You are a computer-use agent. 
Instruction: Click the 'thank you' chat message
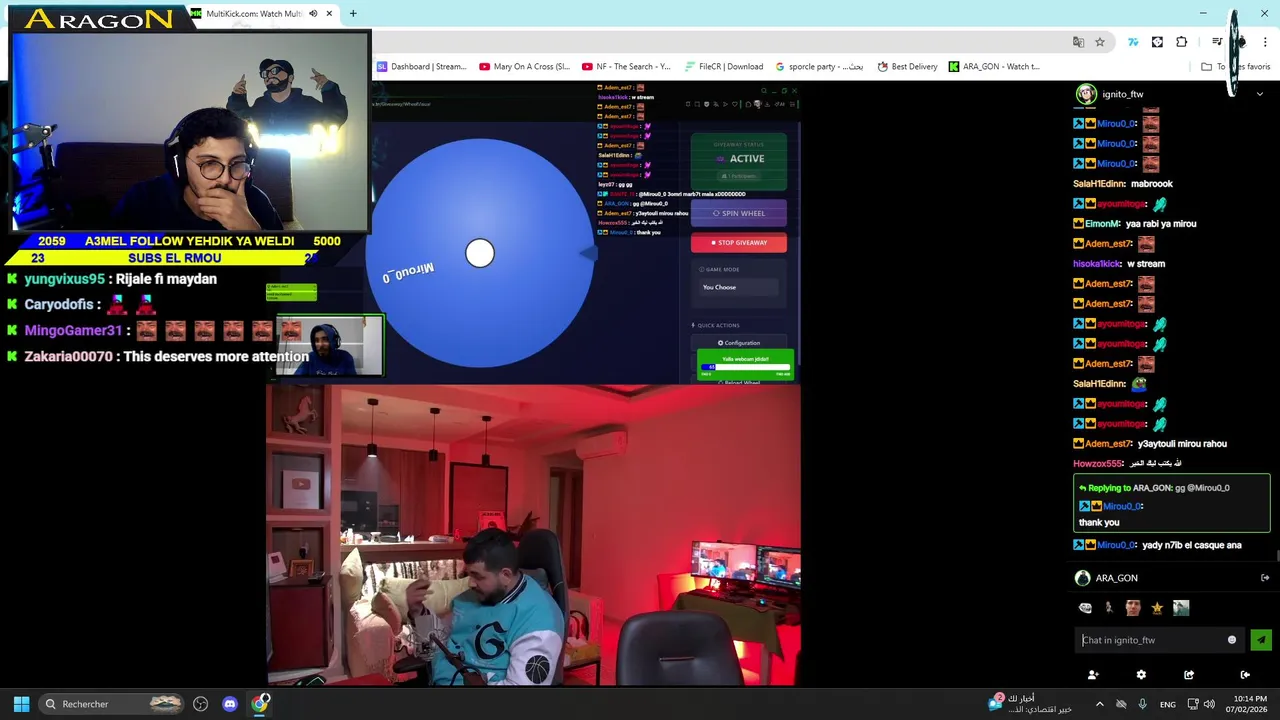pyautogui.click(x=1099, y=522)
